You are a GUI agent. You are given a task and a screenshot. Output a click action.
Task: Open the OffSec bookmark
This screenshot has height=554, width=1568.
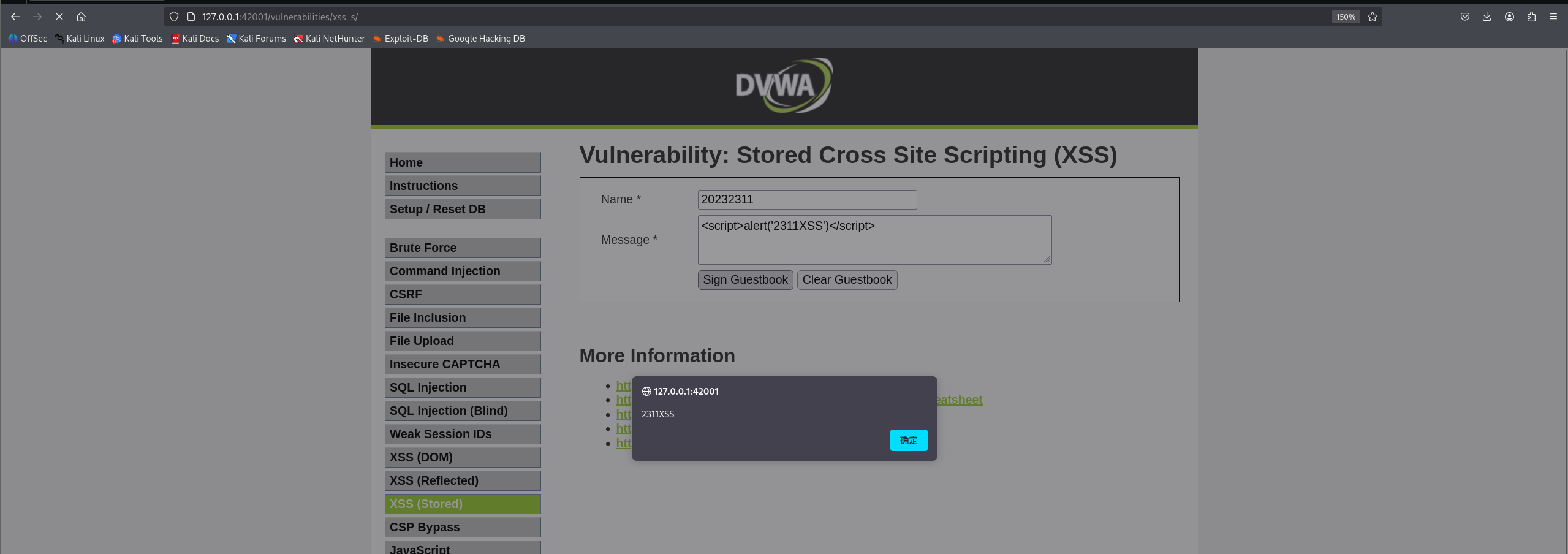coord(28,39)
